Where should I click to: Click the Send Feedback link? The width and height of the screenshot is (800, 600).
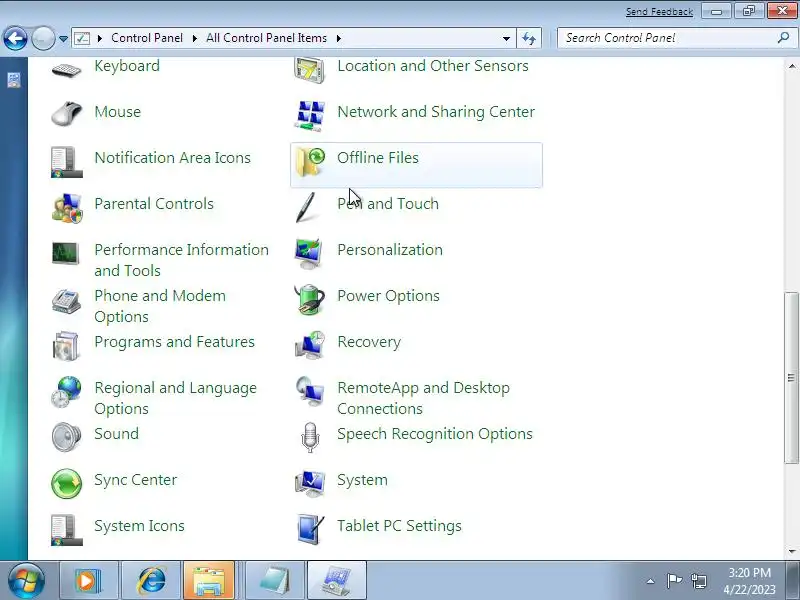click(x=659, y=11)
